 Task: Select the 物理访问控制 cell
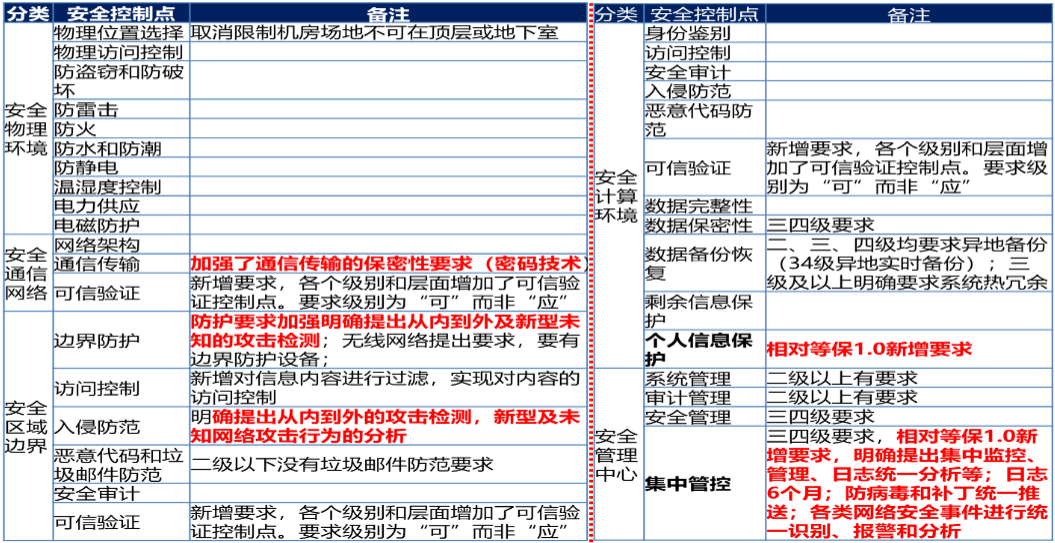(x=121, y=52)
